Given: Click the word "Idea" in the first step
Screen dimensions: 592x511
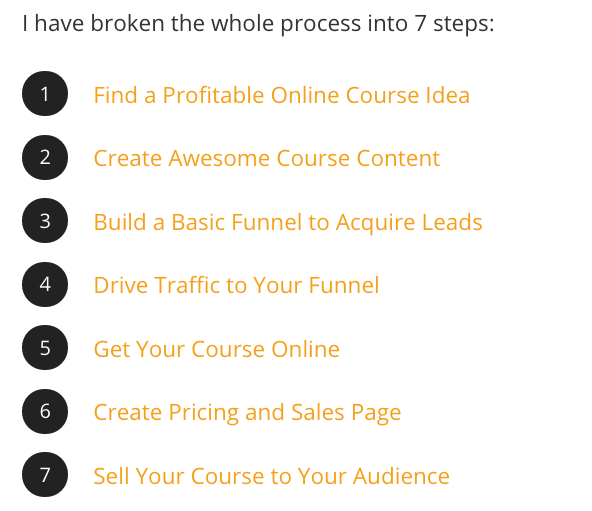Looking at the screenshot, I should click(448, 95).
